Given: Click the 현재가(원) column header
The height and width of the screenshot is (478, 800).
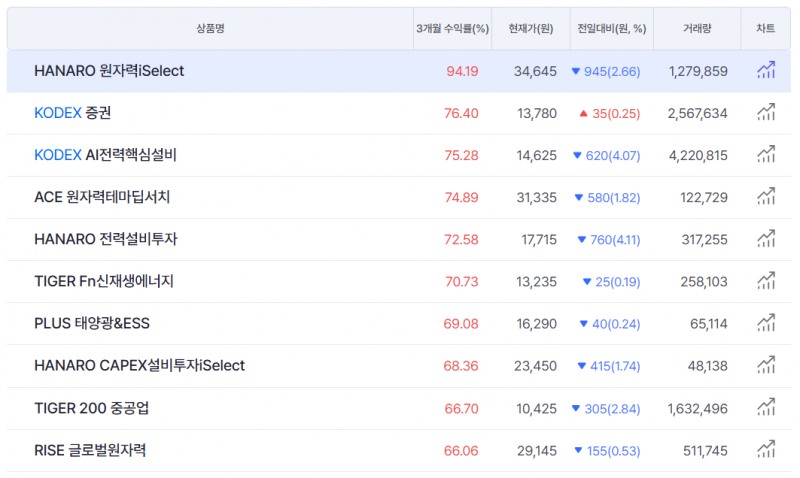Looking at the screenshot, I should tap(531, 29).
